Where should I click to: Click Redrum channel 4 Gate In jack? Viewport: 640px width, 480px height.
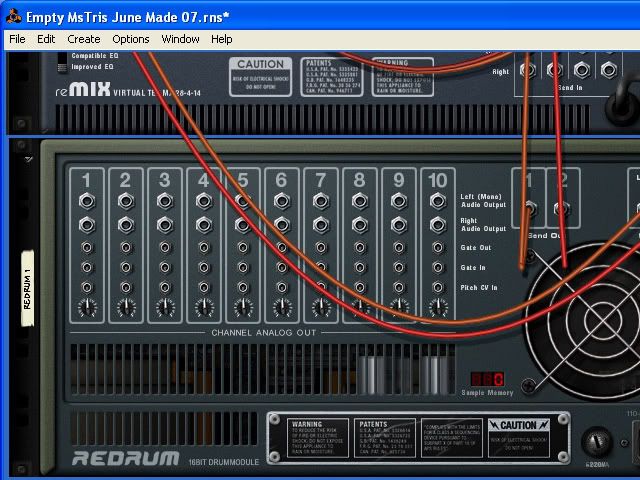[204, 267]
